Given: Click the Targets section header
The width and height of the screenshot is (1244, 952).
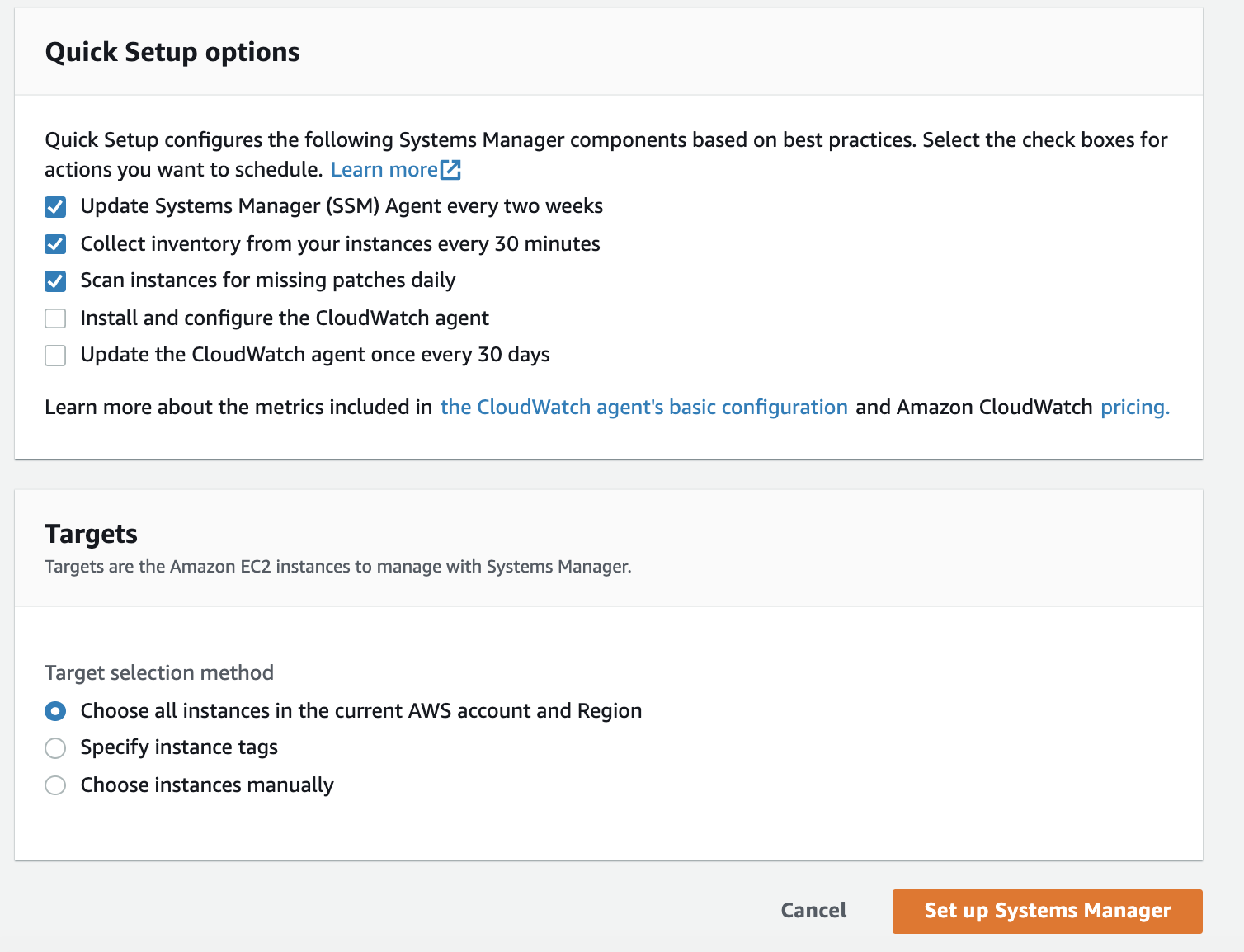Looking at the screenshot, I should click(x=91, y=534).
